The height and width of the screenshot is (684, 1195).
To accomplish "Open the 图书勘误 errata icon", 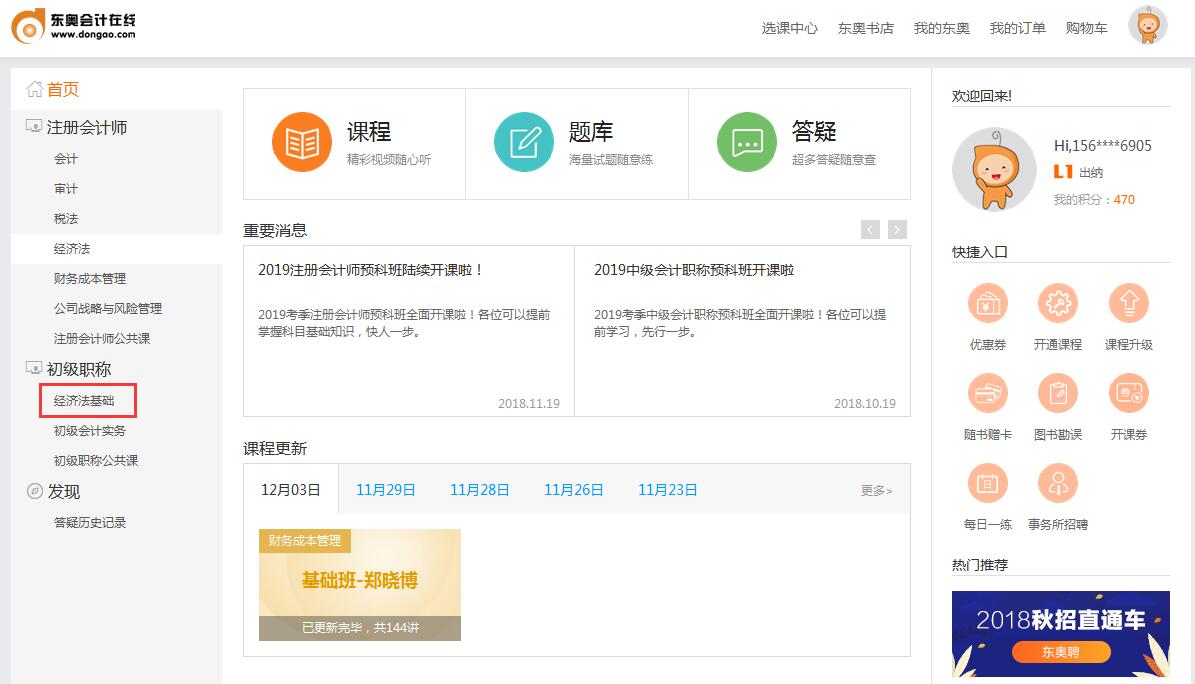I will [1058, 394].
